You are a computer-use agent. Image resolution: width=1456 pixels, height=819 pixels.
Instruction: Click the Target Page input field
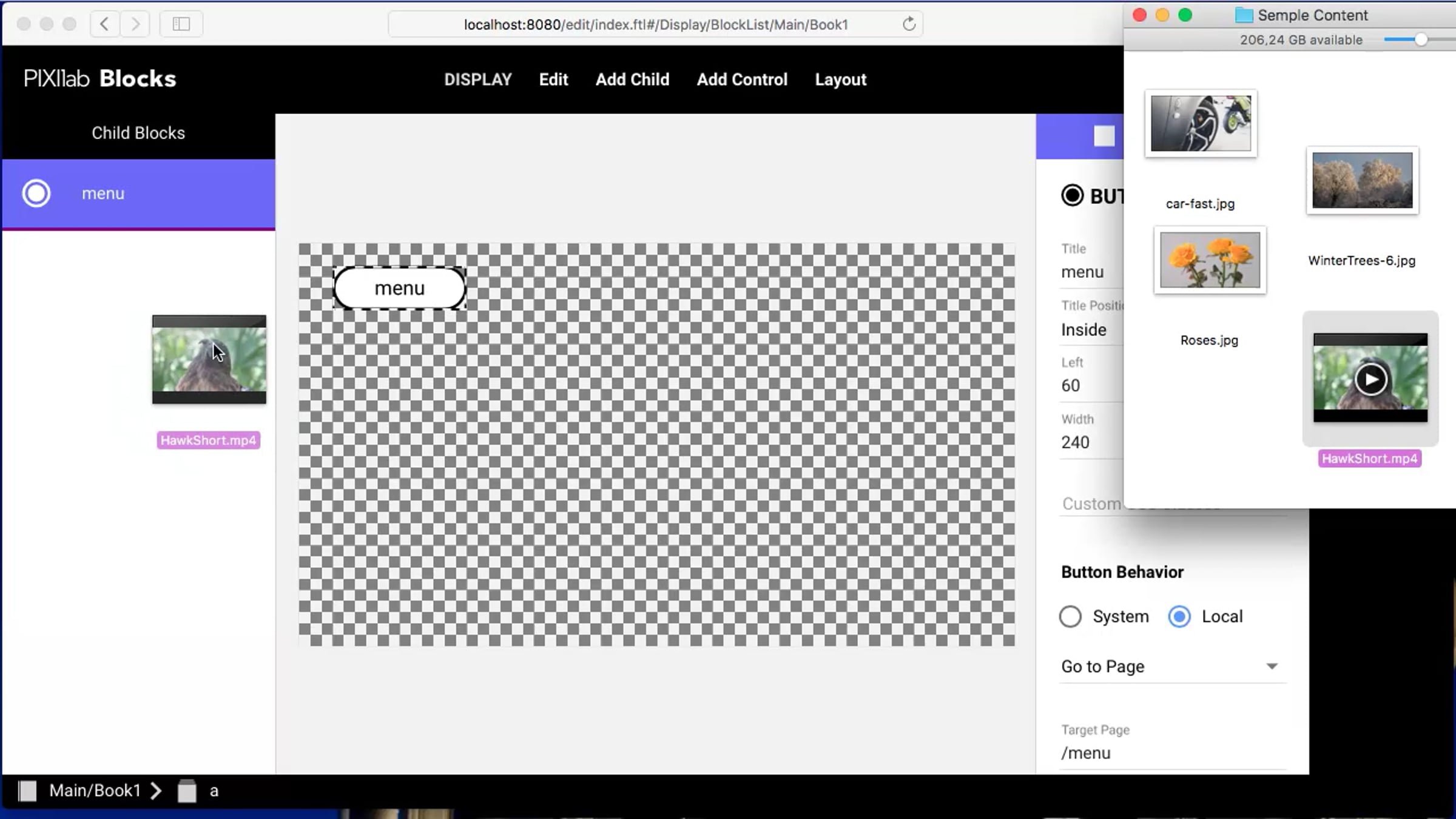tap(1171, 753)
